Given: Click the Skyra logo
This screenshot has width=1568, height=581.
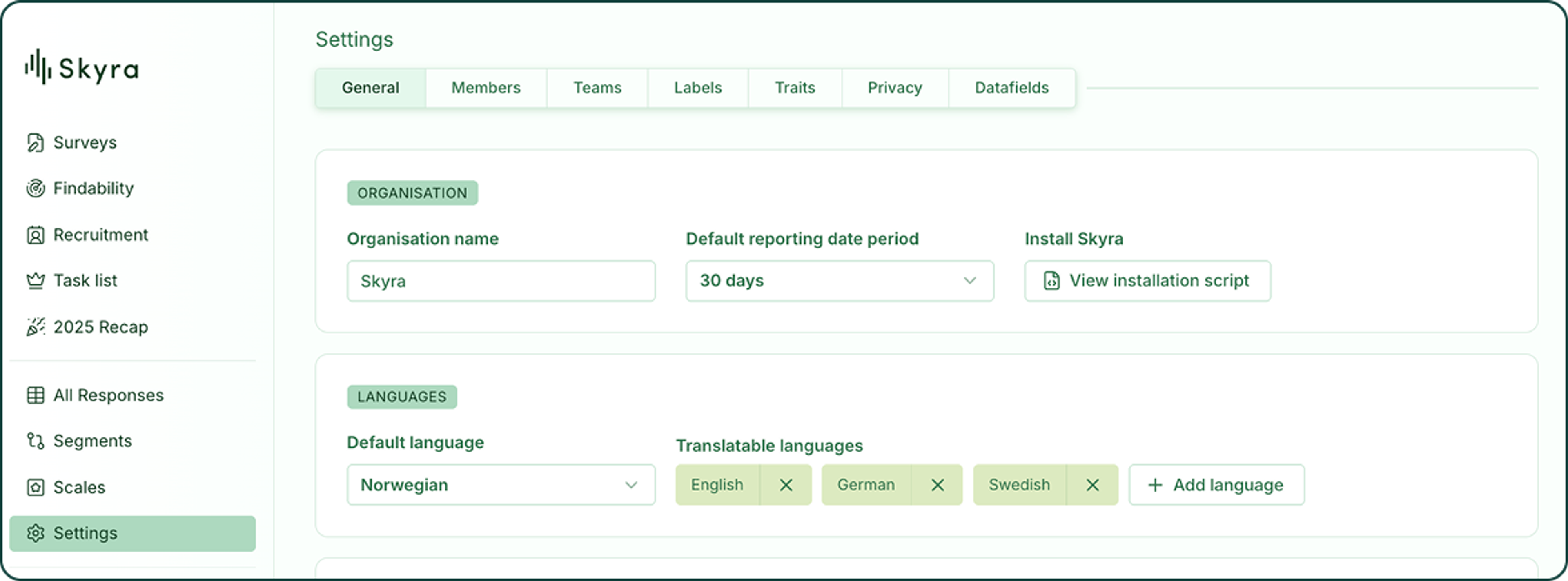Looking at the screenshot, I should [x=82, y=68].
